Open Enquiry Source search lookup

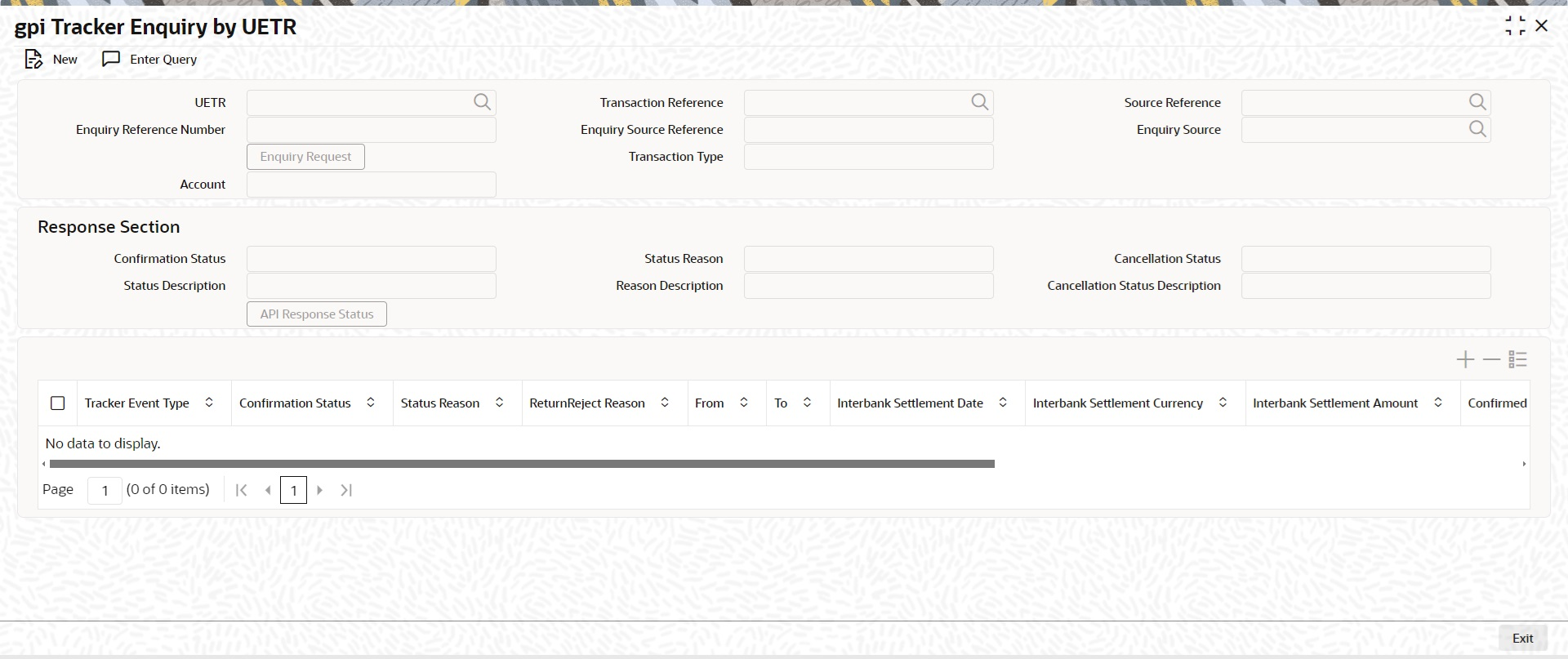click(1477, 129)
